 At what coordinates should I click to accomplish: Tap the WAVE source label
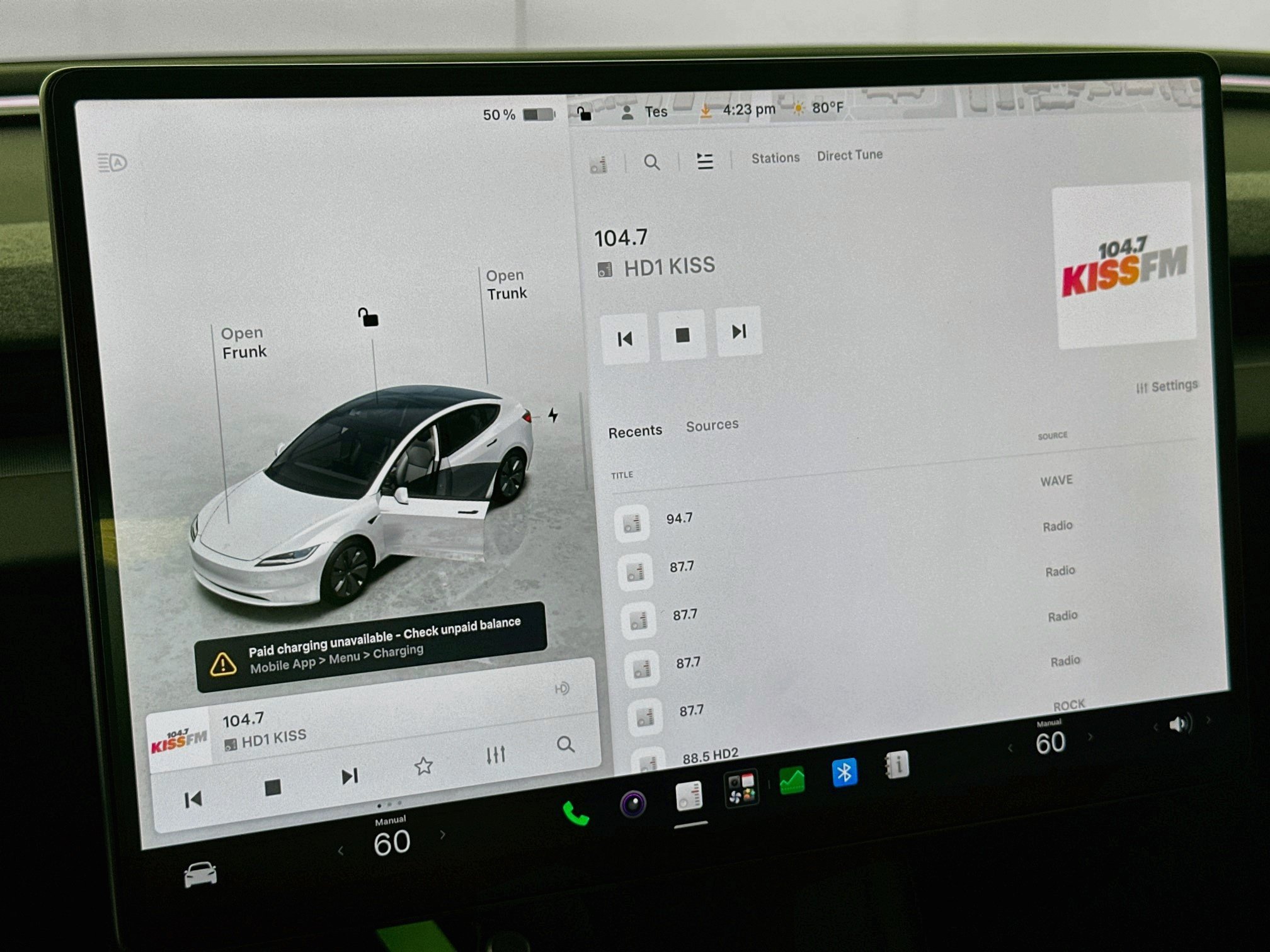[1056, 480]
